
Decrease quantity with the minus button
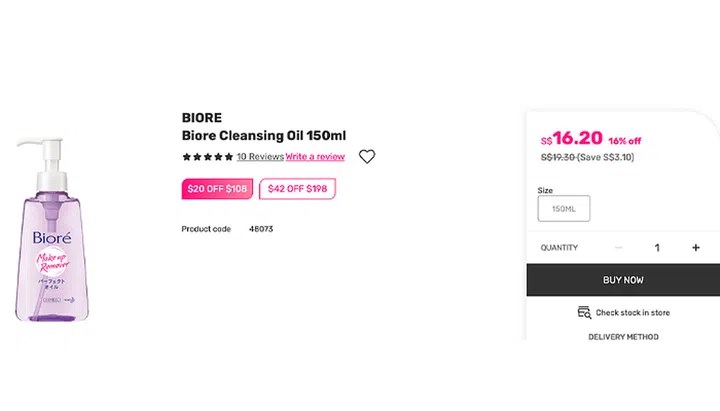click(x=619, y=247)
